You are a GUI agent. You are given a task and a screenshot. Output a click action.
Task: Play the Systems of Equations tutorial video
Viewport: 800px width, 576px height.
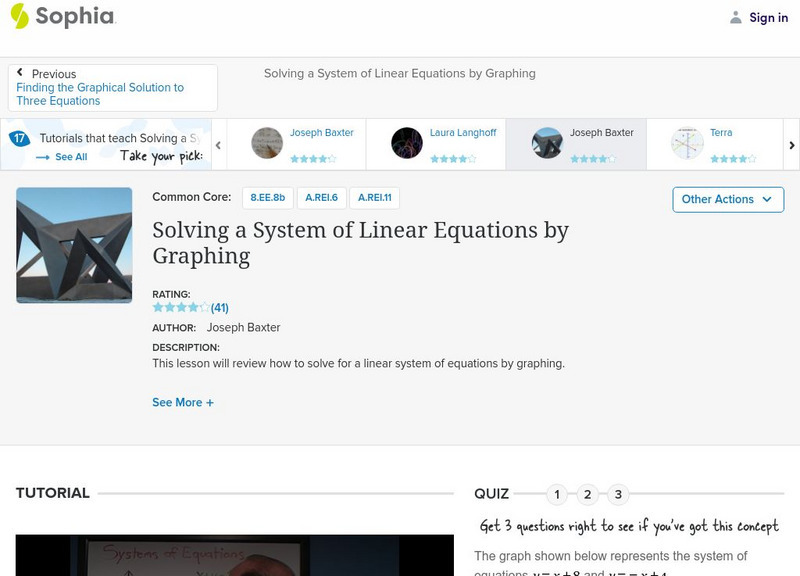coord(235,555)
